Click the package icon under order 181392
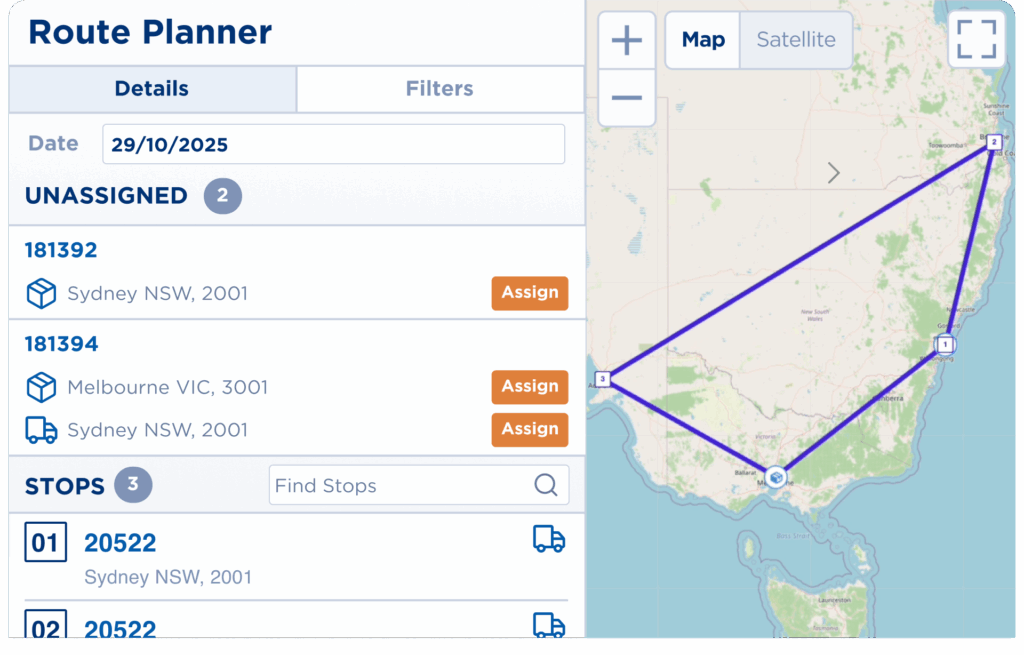This screenshot has width=1024, height=655. [x=41, y=293]
